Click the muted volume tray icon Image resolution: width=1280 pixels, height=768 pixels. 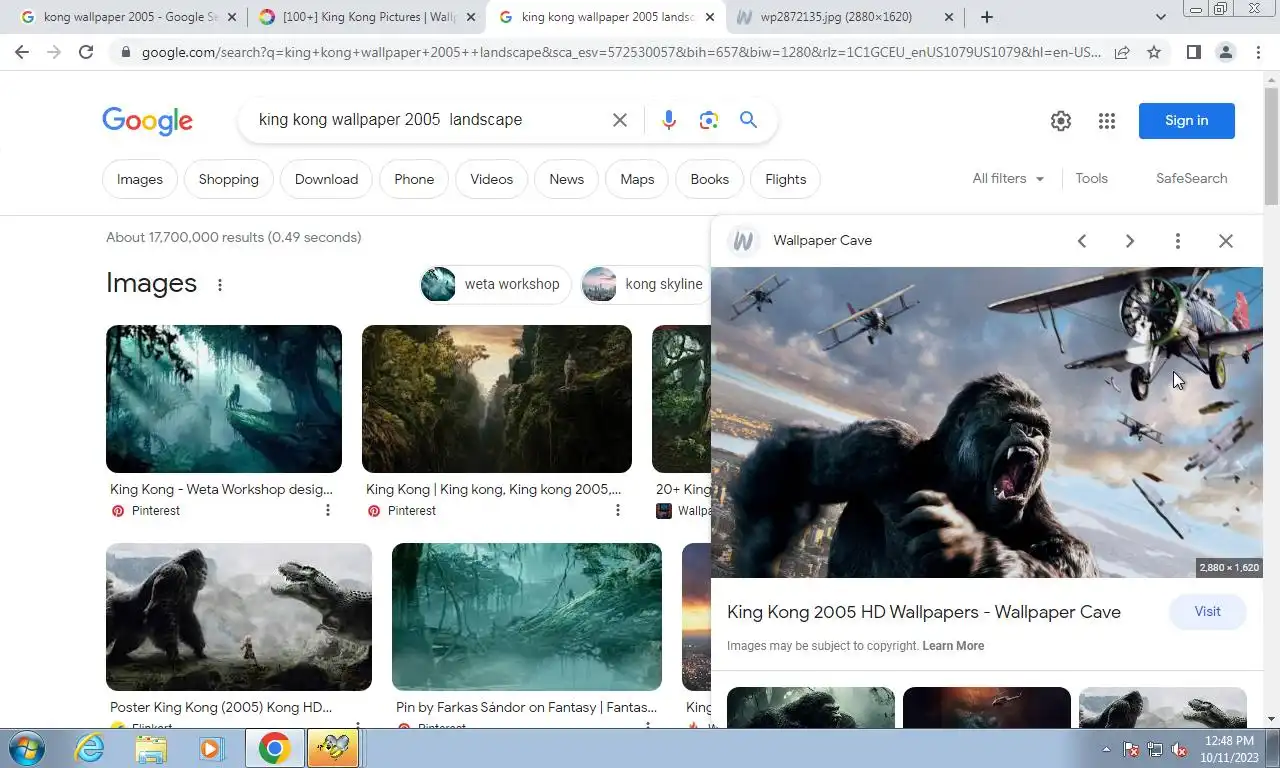click(1179, 749)
